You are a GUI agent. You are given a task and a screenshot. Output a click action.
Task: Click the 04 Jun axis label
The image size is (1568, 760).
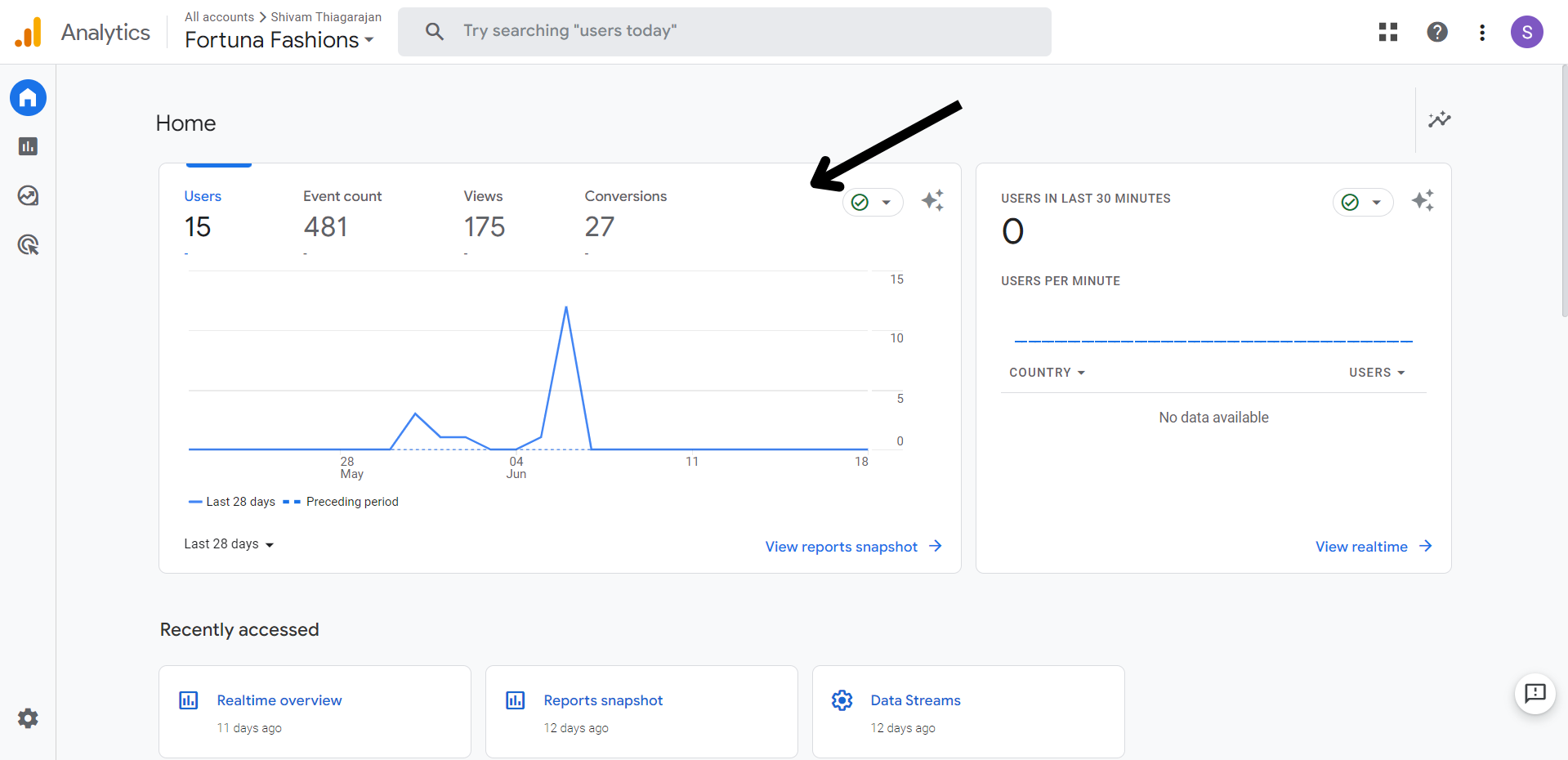516,467
